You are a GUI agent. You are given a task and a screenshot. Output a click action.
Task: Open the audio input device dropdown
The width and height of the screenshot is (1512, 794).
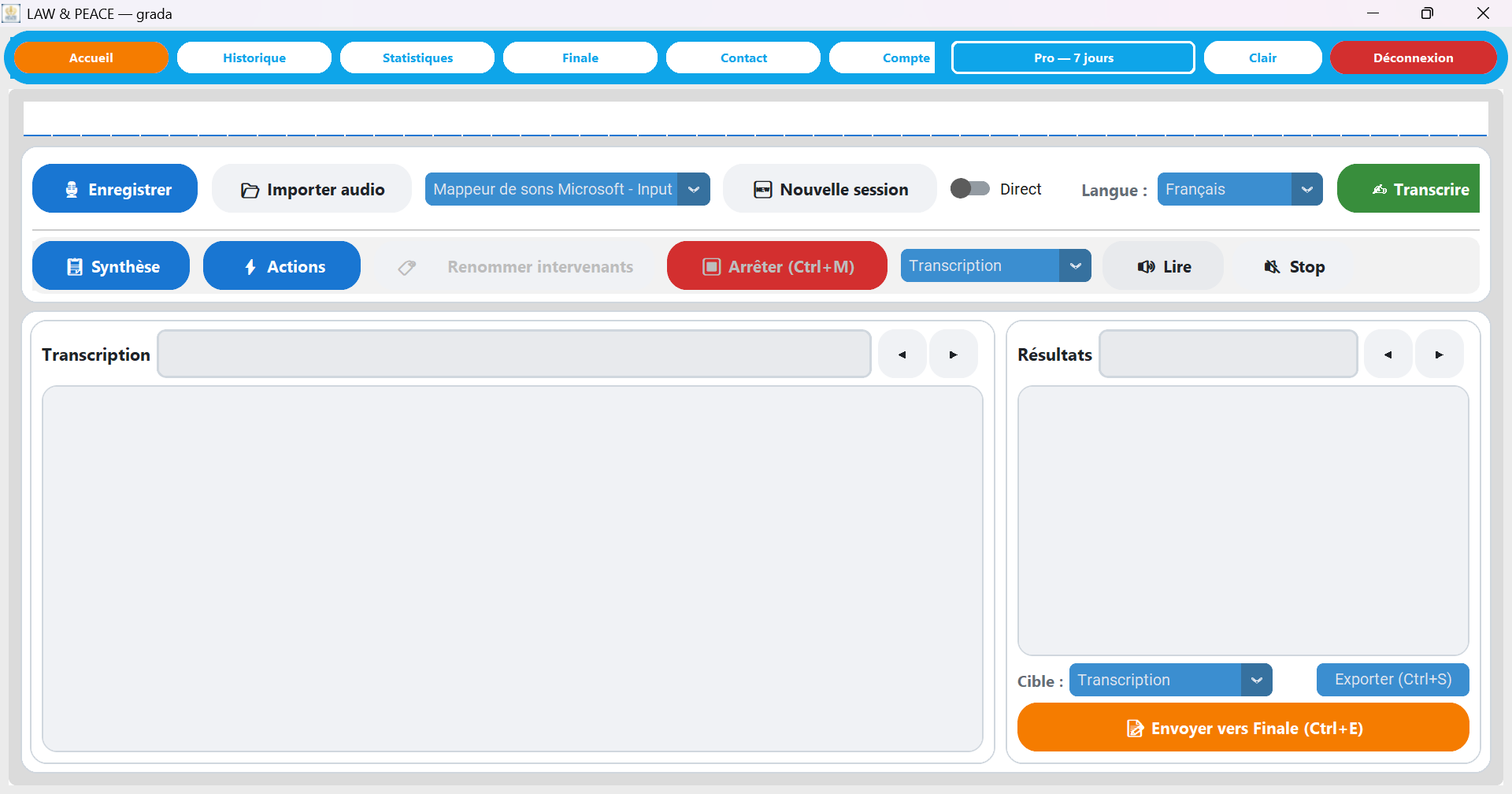(x=568, y=189)
